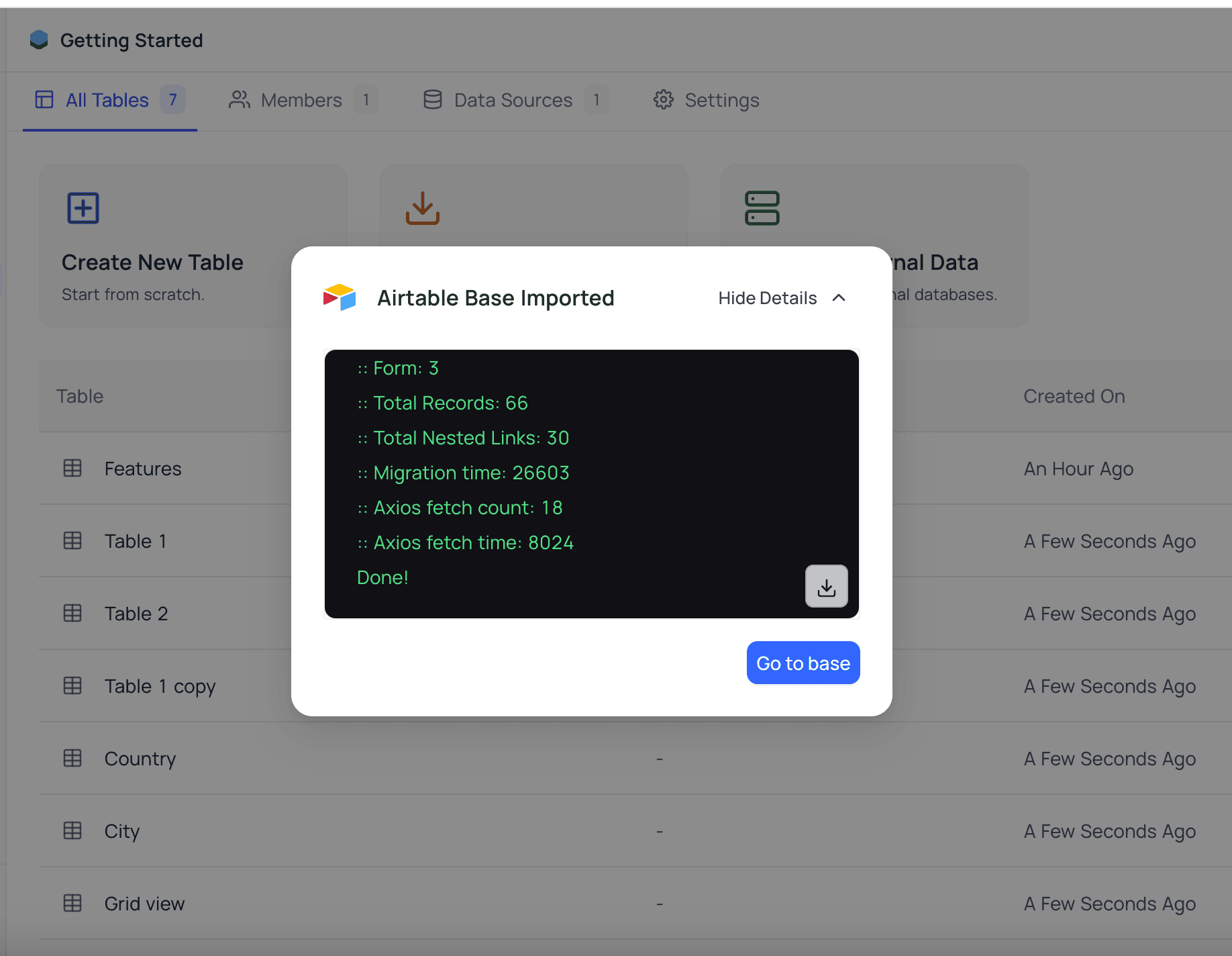The width and height of the screenshot is (1232, 956).
Task: Click the green external data server icon
Action: click(762, 208)
